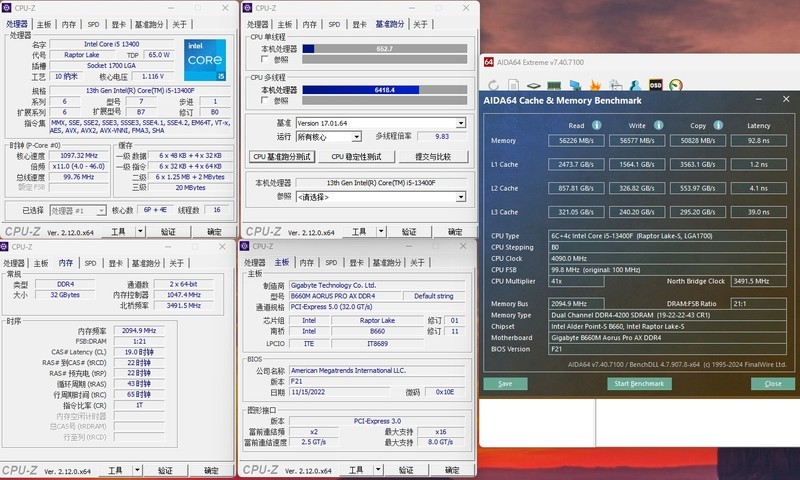Image resolution: width=800 pixels, height=480 pixels.
Task: Open 关于 tab in the benchmark window
Action: click(420, 24)
